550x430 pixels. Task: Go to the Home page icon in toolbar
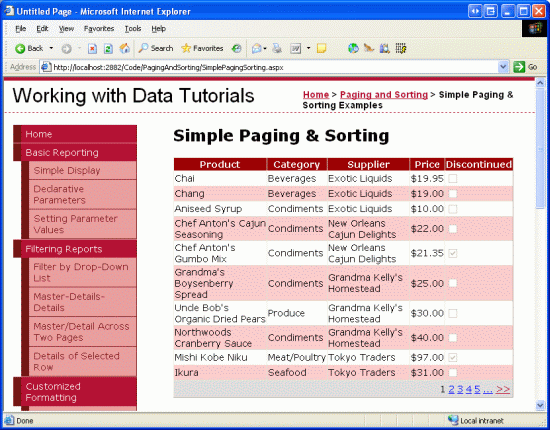point(125,48)
